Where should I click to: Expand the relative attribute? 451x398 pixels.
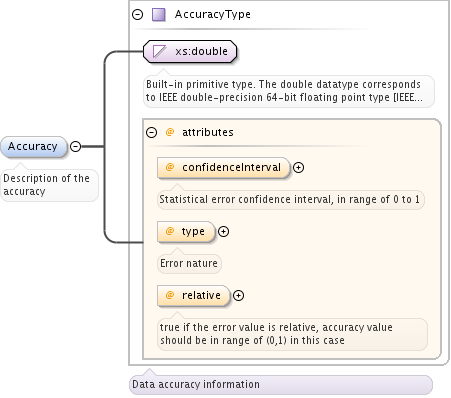pos(238,295)
